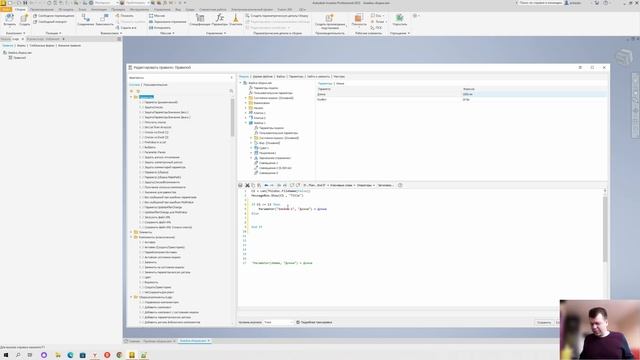The image size is (640, 360).
Task: Switch to the Пользовательские snippets tab
Action: [155, 84]
